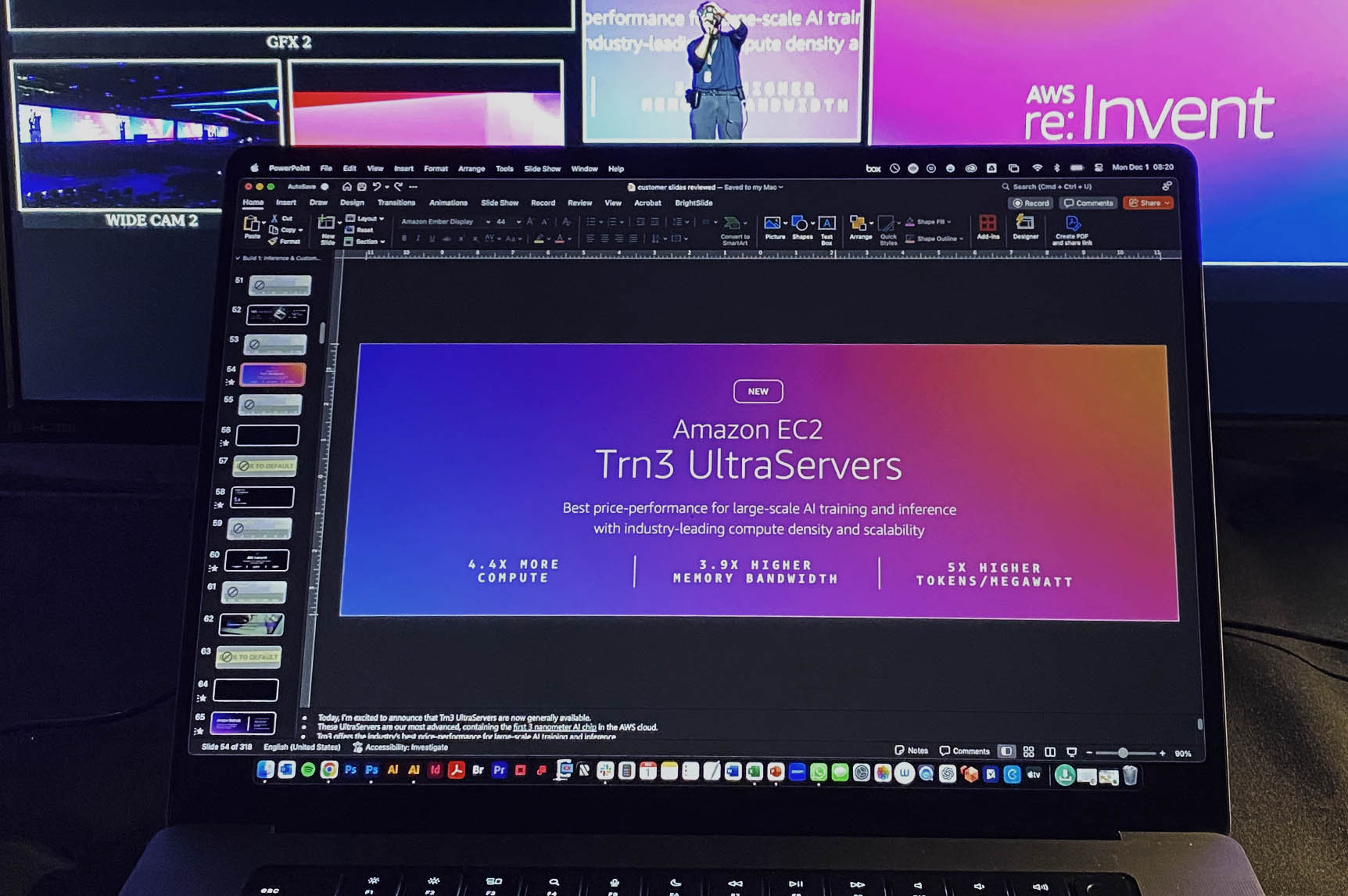Insert a Picture from the ribbon
The height and width of the screenshot is (896, 1348).
[x=773, y=226]
